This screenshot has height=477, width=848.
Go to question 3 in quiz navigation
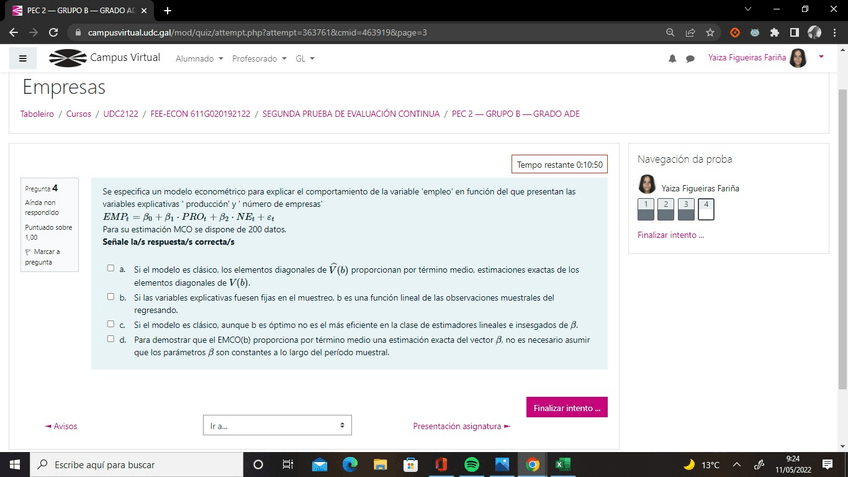click(x=686, y=209)
